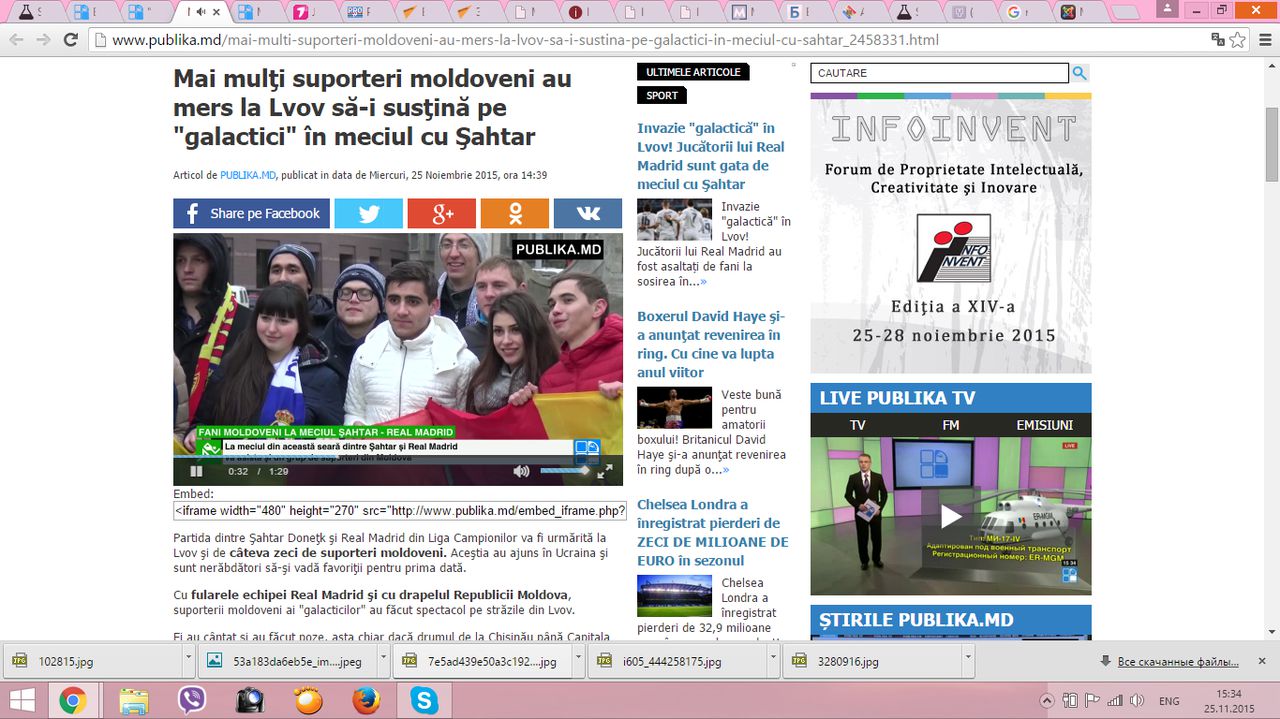Open downloaded file 102815.jpg
1280x719 pixels.
[92, 661]
